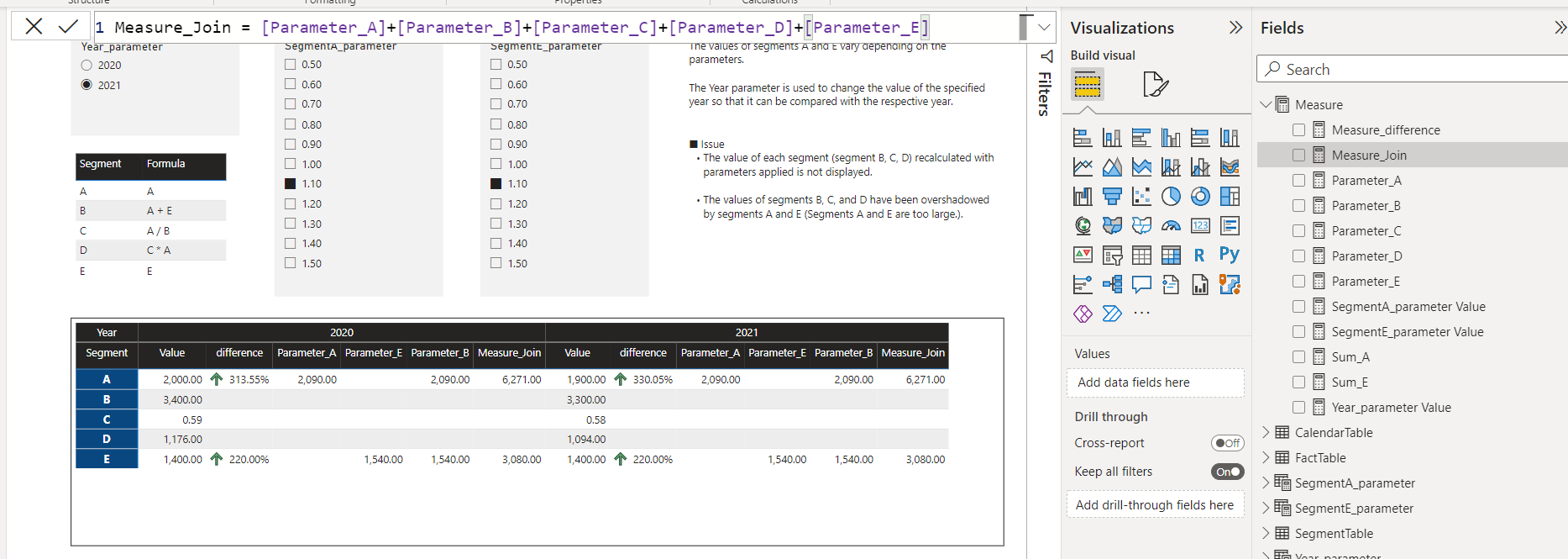The width and height of the screenshot is (1568, 559).
Task: Select the donut chart visual
Action: coord(1200,197)
